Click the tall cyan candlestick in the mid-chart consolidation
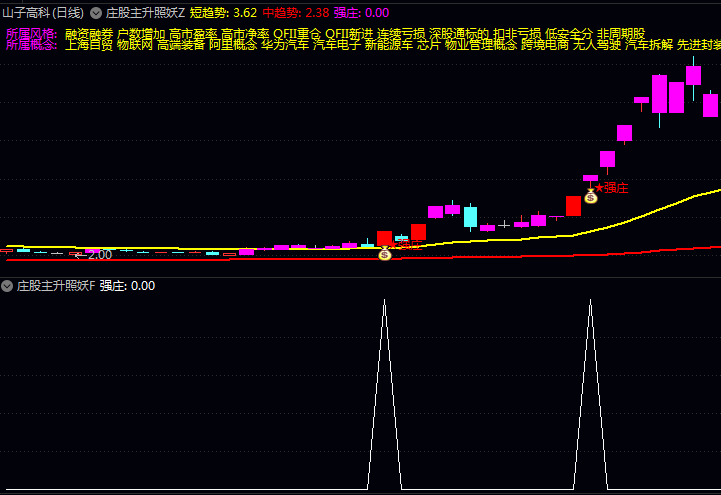This screenshot has height=495, width=721. pyautogui.click(x=470, y=216)
